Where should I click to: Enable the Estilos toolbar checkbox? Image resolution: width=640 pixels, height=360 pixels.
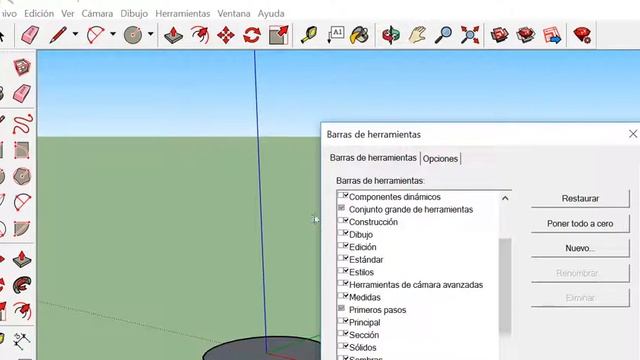pos(342,271)
